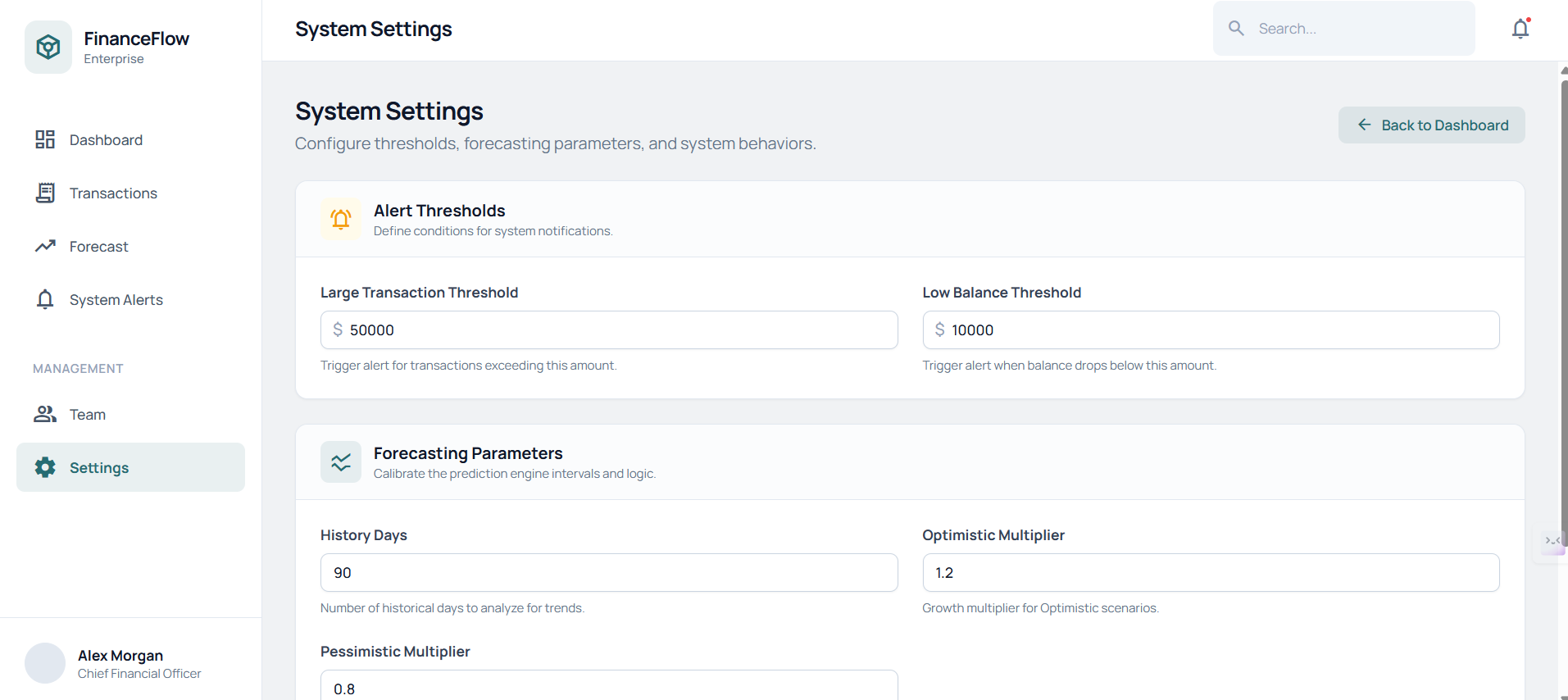Click the Transactions receipt icon in sidebar

click(x=45, y=193)
